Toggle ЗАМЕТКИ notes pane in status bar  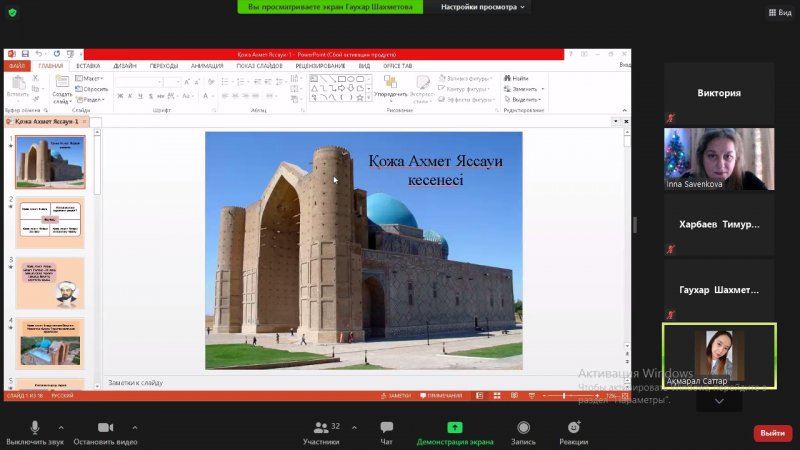[395, 396]
